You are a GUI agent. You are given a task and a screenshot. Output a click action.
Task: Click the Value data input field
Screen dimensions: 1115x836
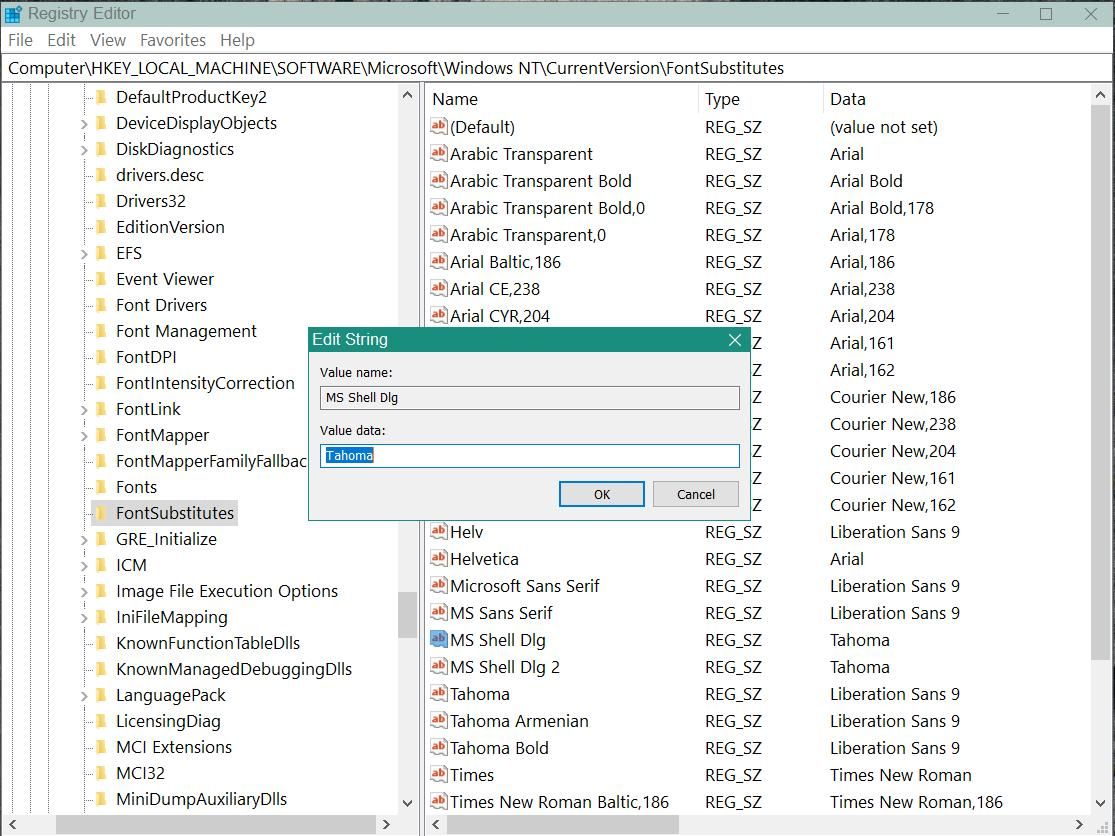click(x=530, y=456)
